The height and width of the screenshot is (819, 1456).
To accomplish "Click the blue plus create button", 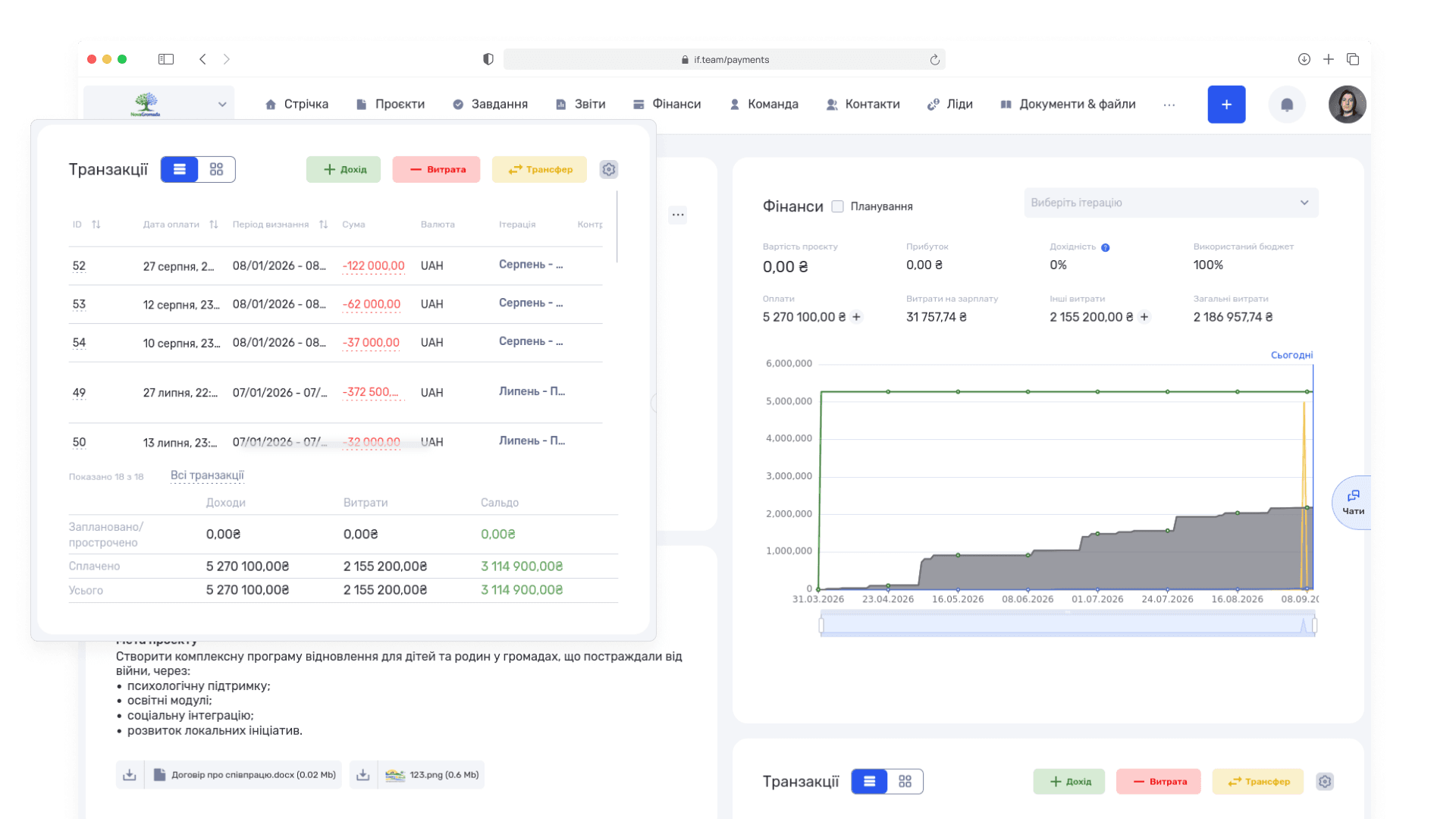I will 1226,105.
